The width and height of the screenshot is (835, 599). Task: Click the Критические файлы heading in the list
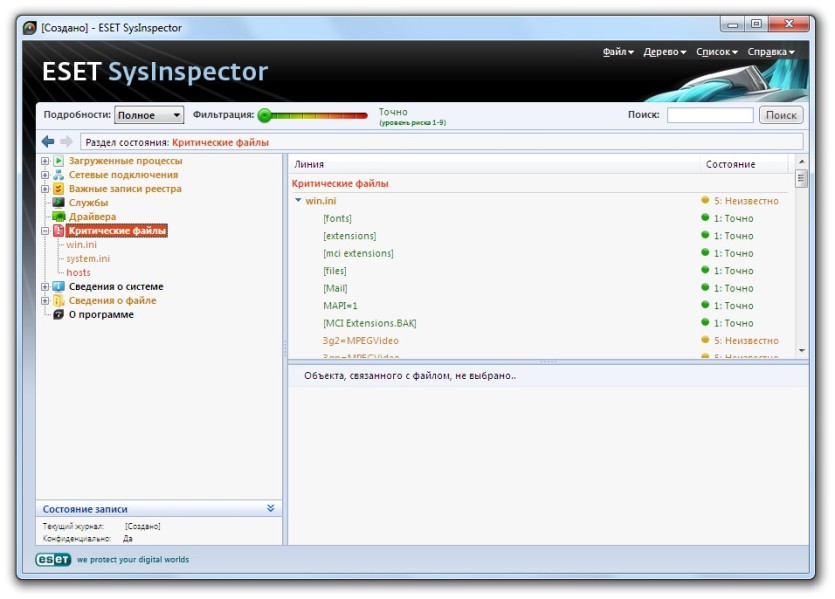(340, 183)
